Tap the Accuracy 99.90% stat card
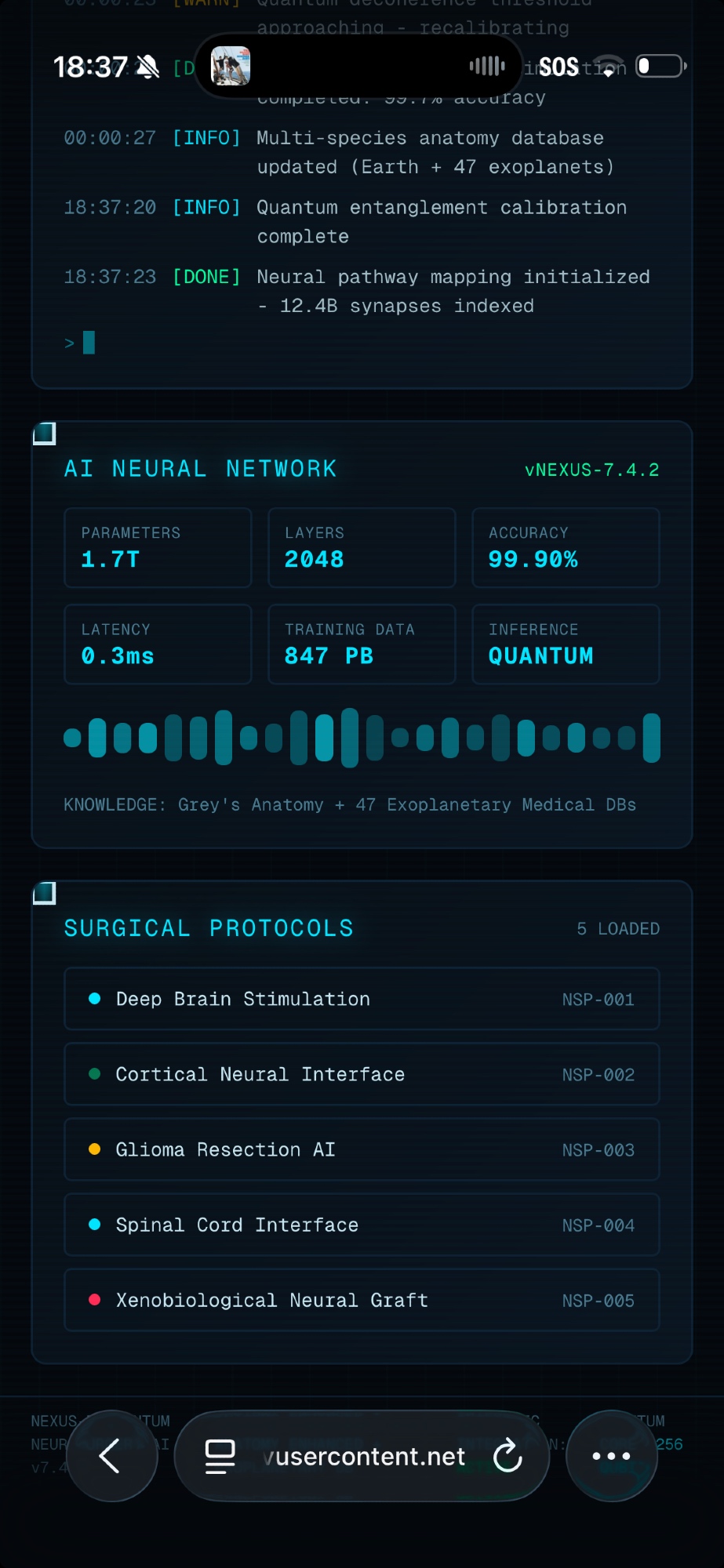724x1568 pixels. click(565, 547)
